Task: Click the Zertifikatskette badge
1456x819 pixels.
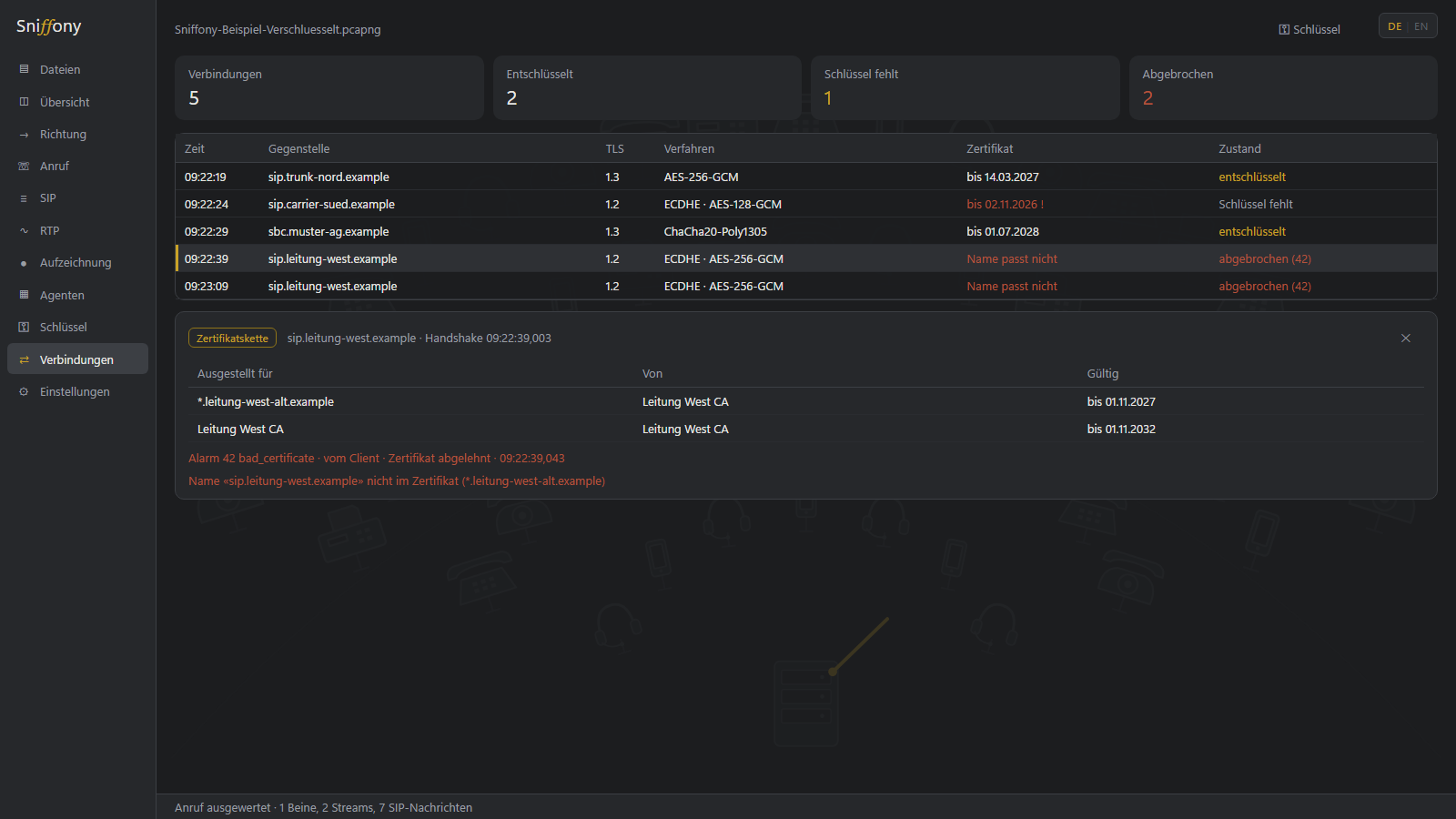Action: coord(232,339)
